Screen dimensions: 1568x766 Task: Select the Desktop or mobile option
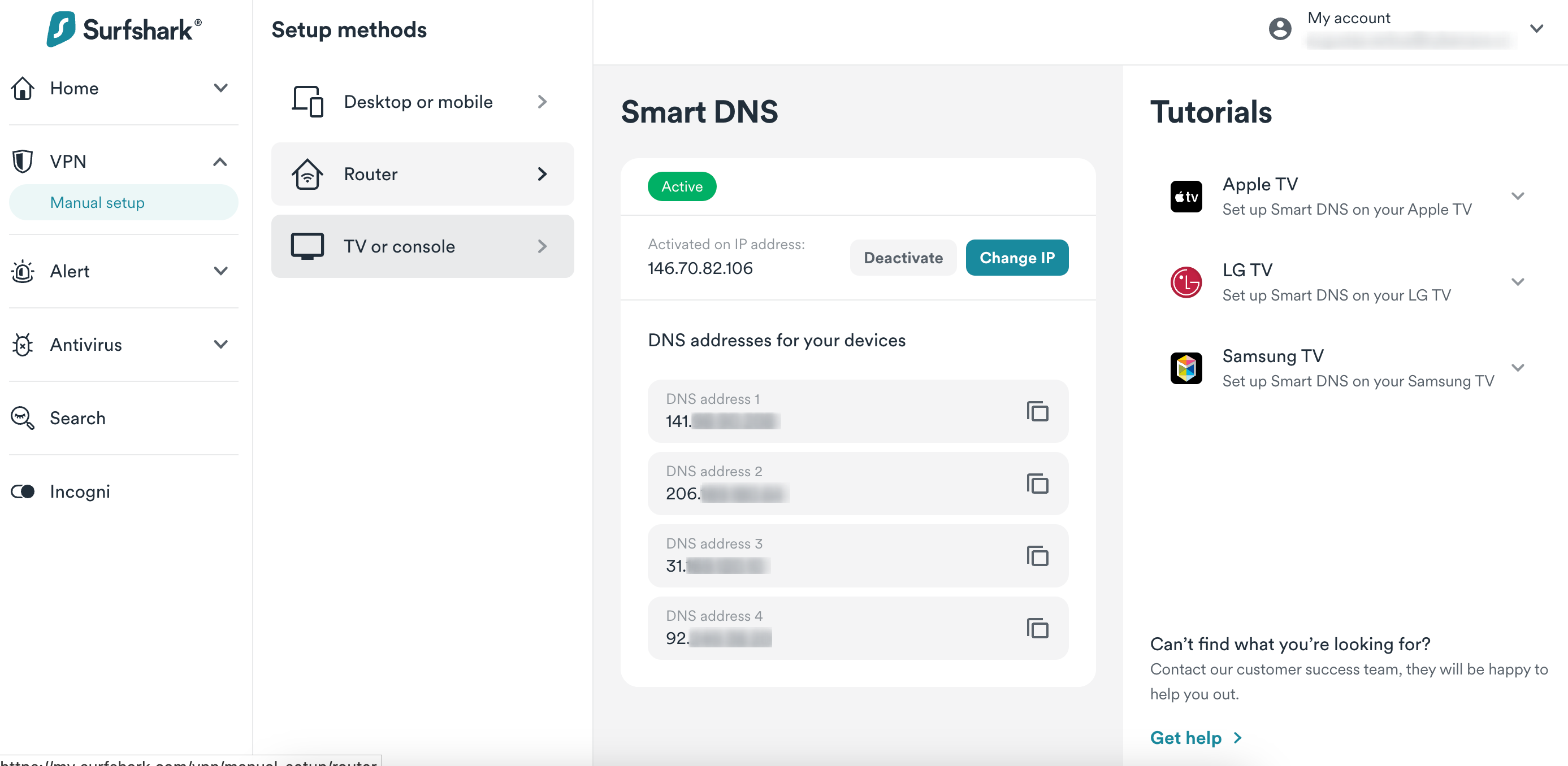click(420, 100)
